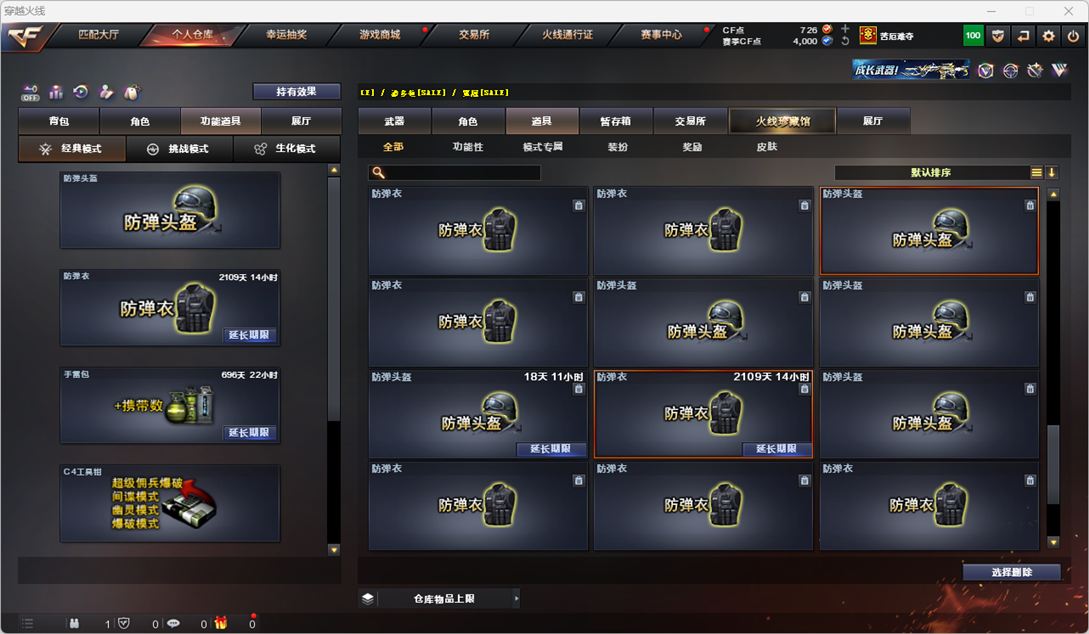Image resolution: width=1089 pixels, height=634 pixels.
Task: Click the 持有效果 button
Action: pyautogui.click(x=297, y=92)
